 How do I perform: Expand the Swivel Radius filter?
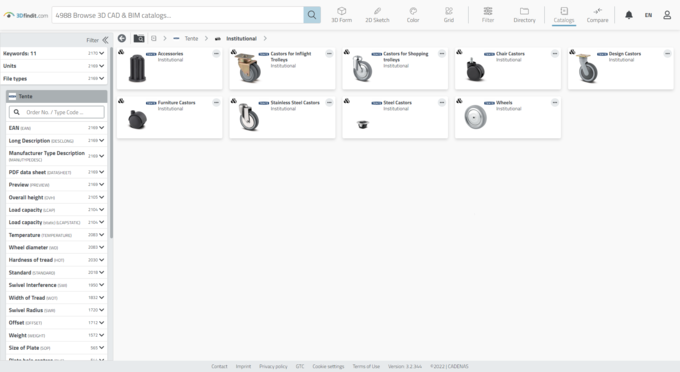pyautogui.click(x=56, y=310)
